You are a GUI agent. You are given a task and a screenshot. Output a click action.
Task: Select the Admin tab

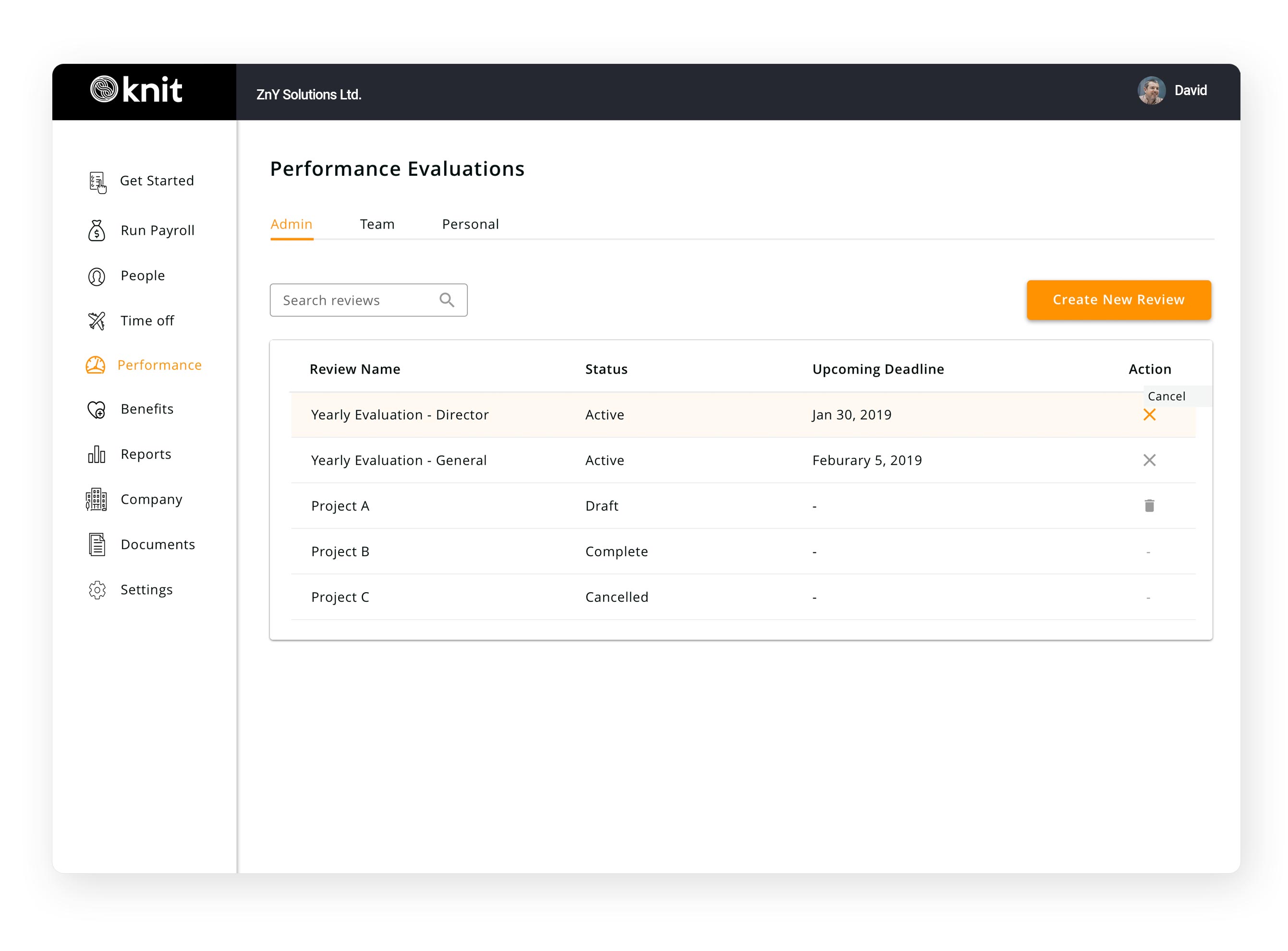click(291, 224)
